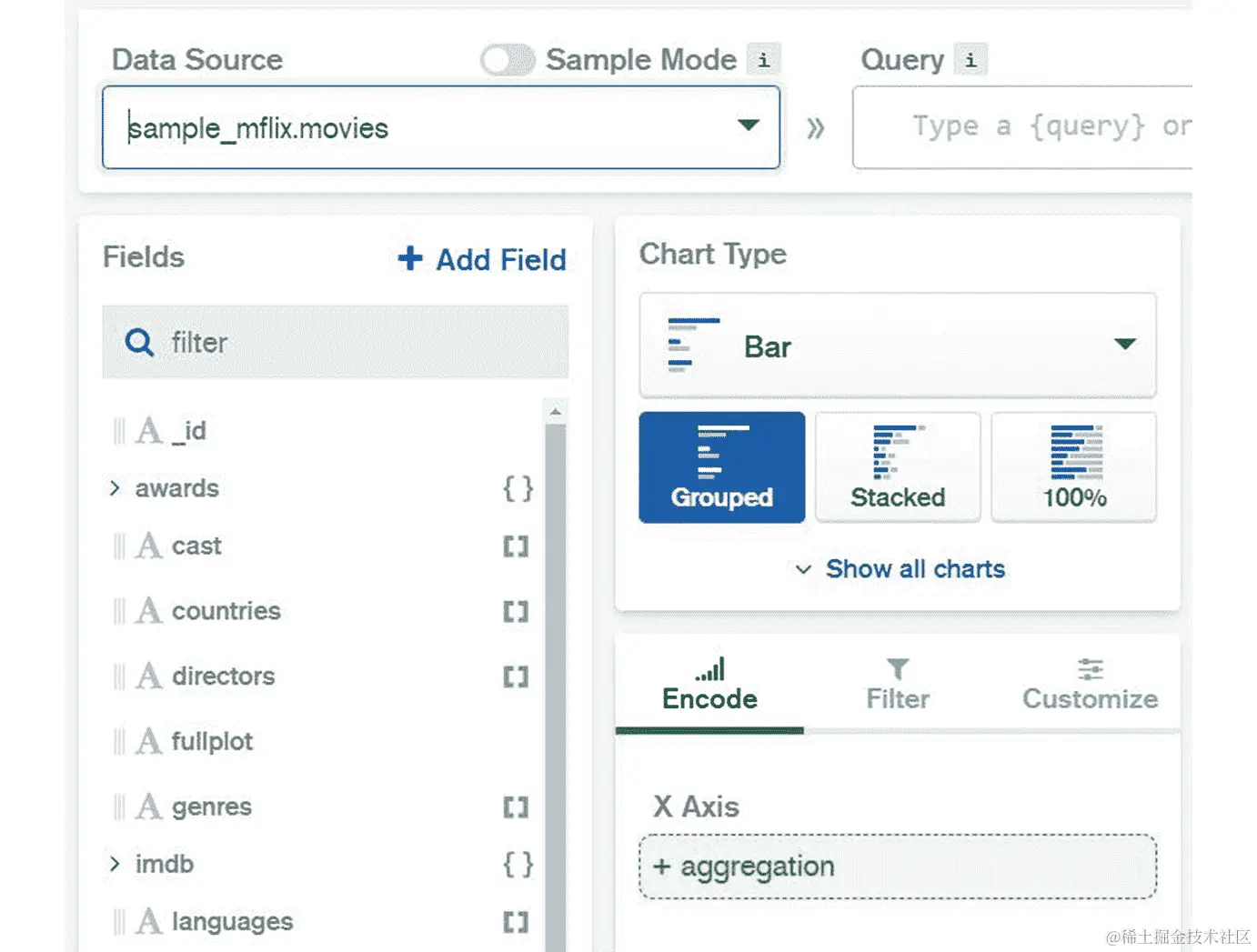The image size is (1257, 952).
Task: Click the object braces icon beside awards
Action: (518, 488)
